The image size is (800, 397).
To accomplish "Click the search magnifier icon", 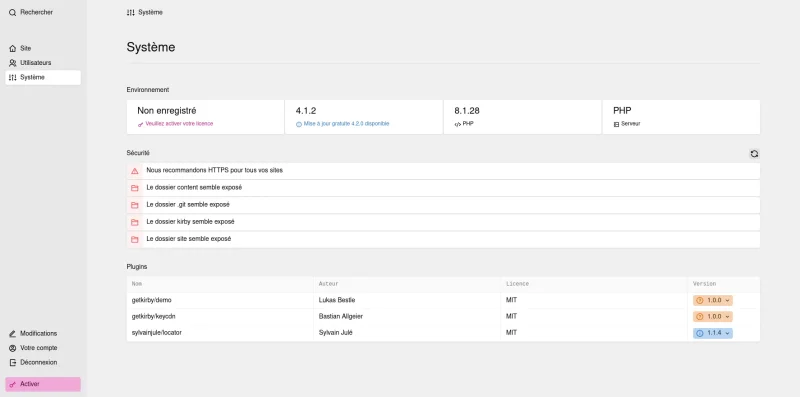I will point(13,12).
